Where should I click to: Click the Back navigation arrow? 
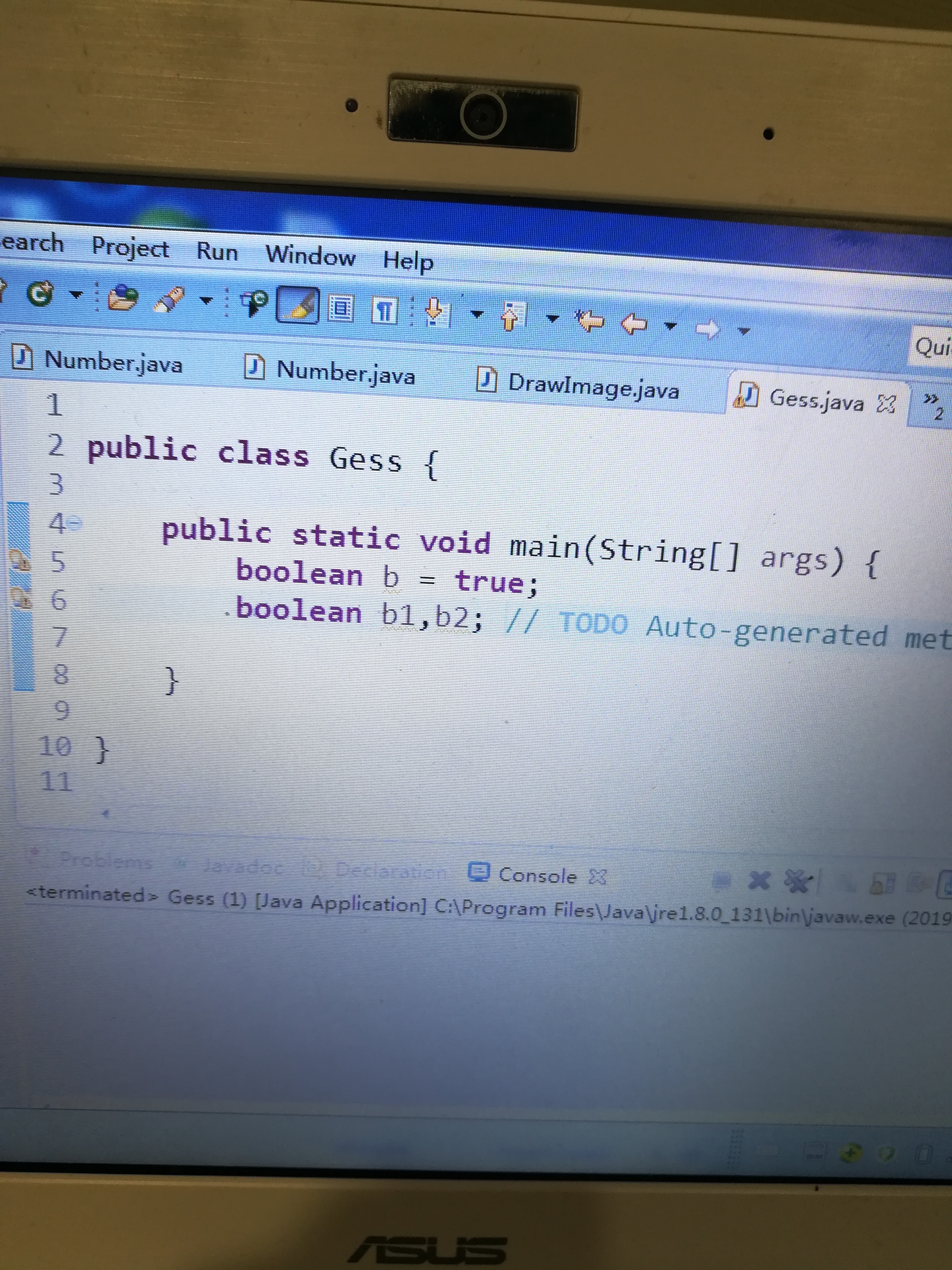pos(635,324)
